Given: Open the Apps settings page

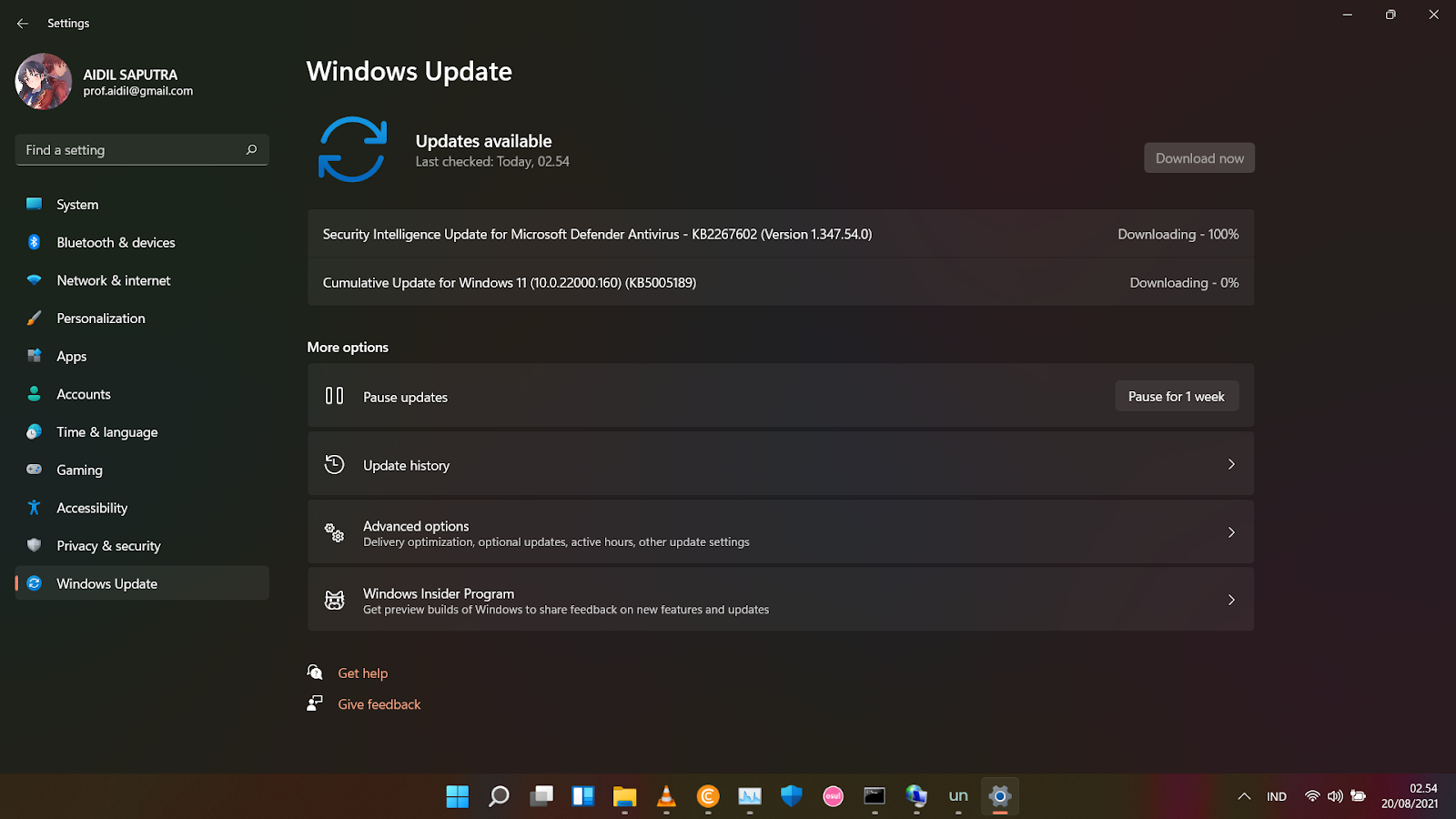Looking at the screenshot, I should click(142, 357).
